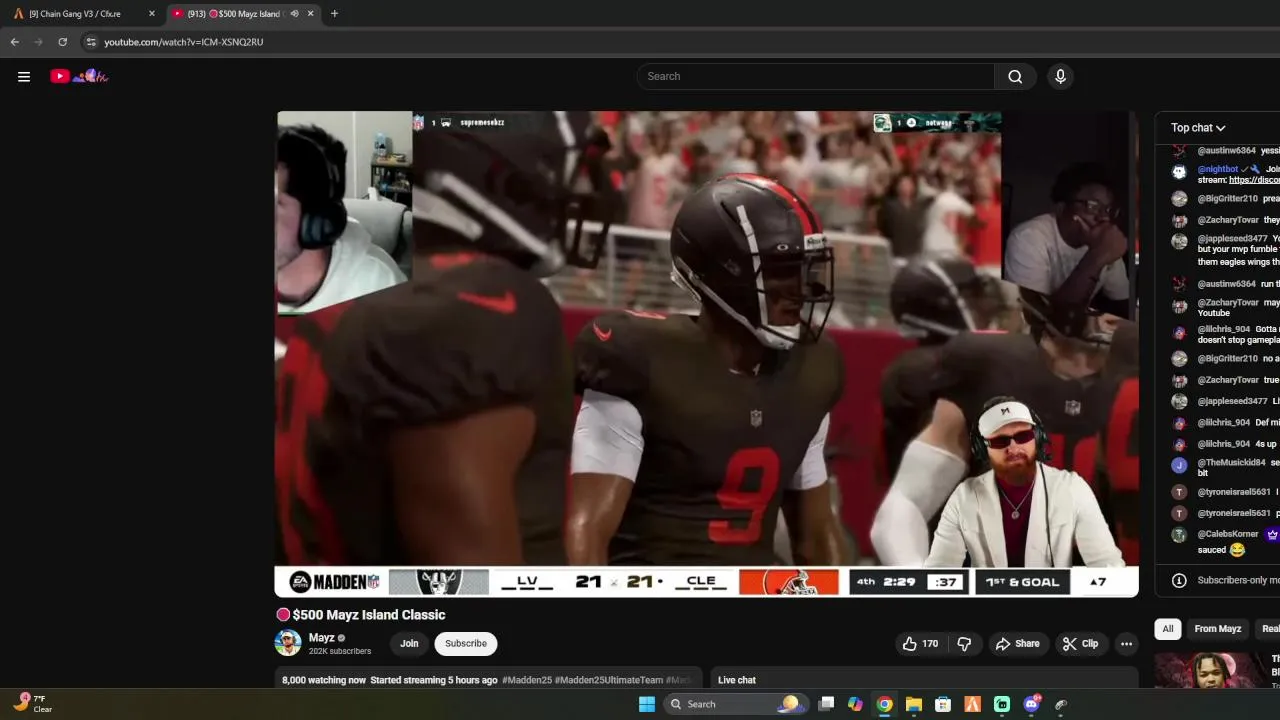Click the Share button
The height and width of the screenshot is (720, 1280).
1017,644
